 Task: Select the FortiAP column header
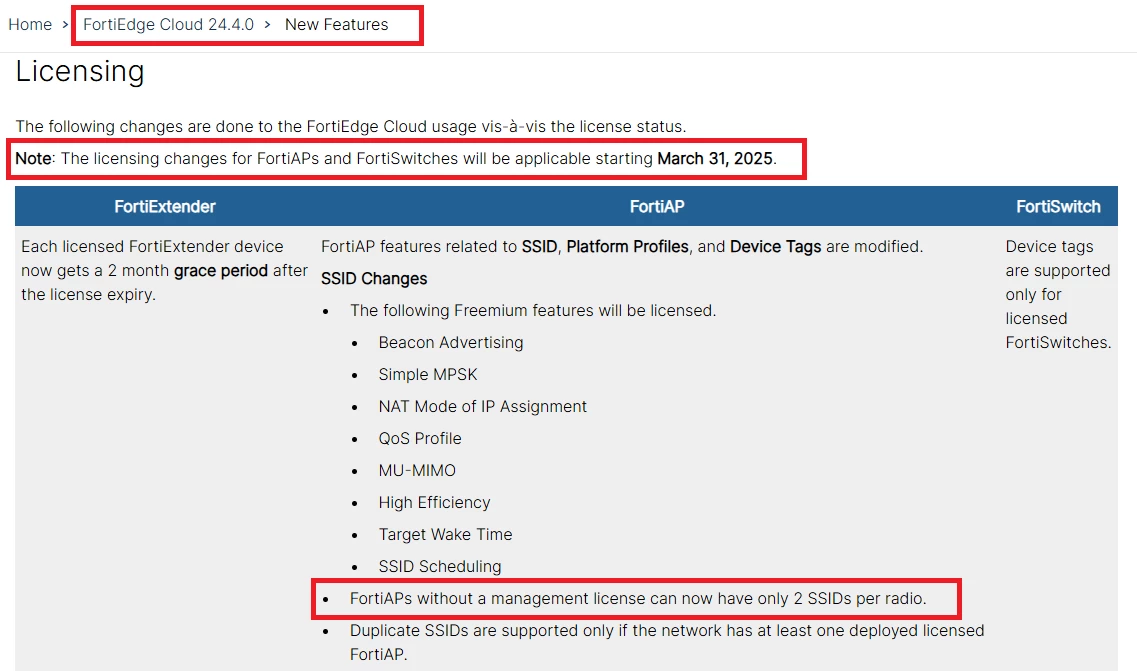tap(657, 207)
